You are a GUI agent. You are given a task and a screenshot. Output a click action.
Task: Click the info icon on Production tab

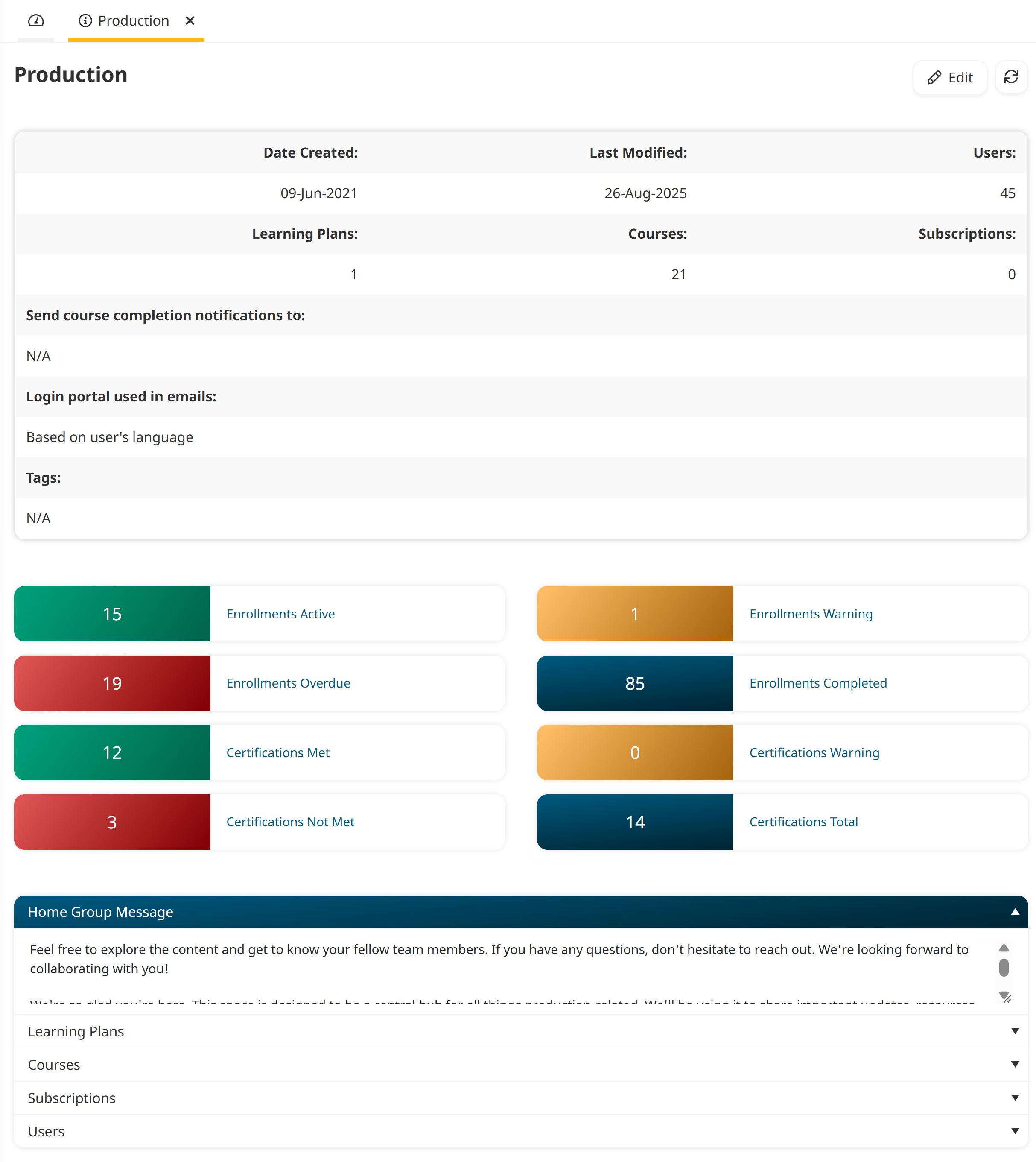coord(85,20)
